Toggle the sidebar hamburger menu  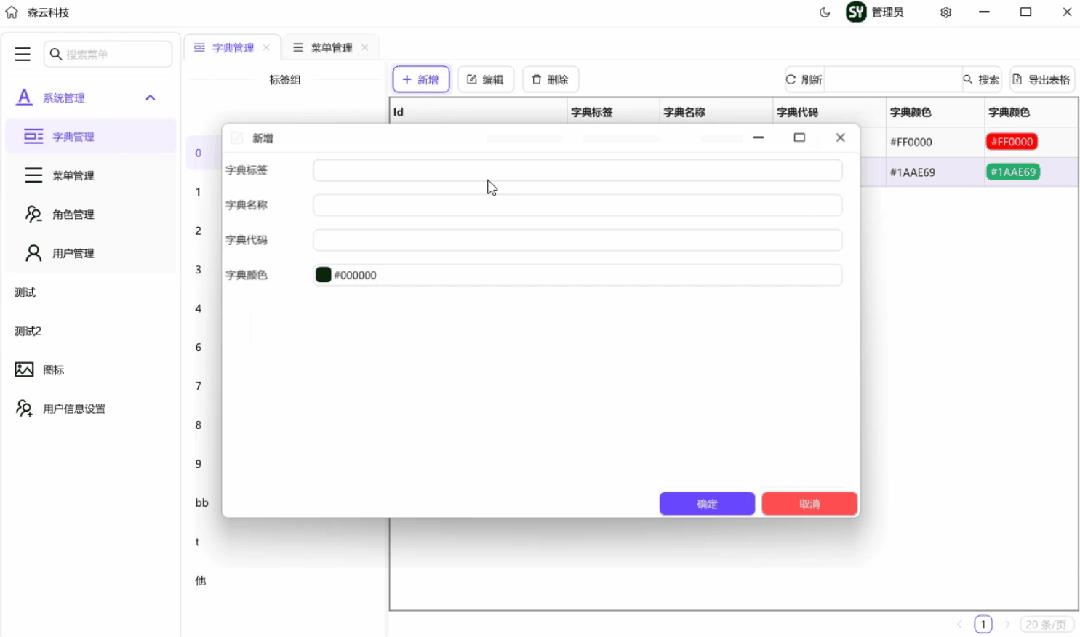(23, 53)
